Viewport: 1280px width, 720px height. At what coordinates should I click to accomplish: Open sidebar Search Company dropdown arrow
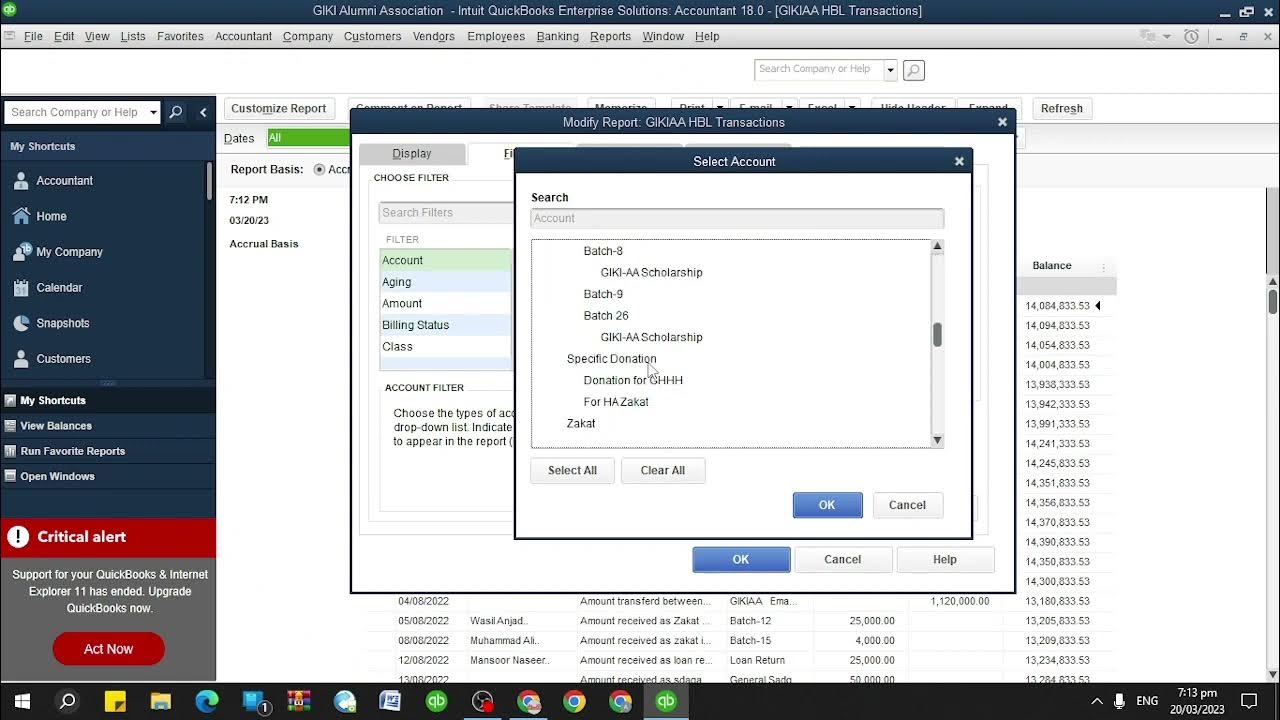coord(153,112)
